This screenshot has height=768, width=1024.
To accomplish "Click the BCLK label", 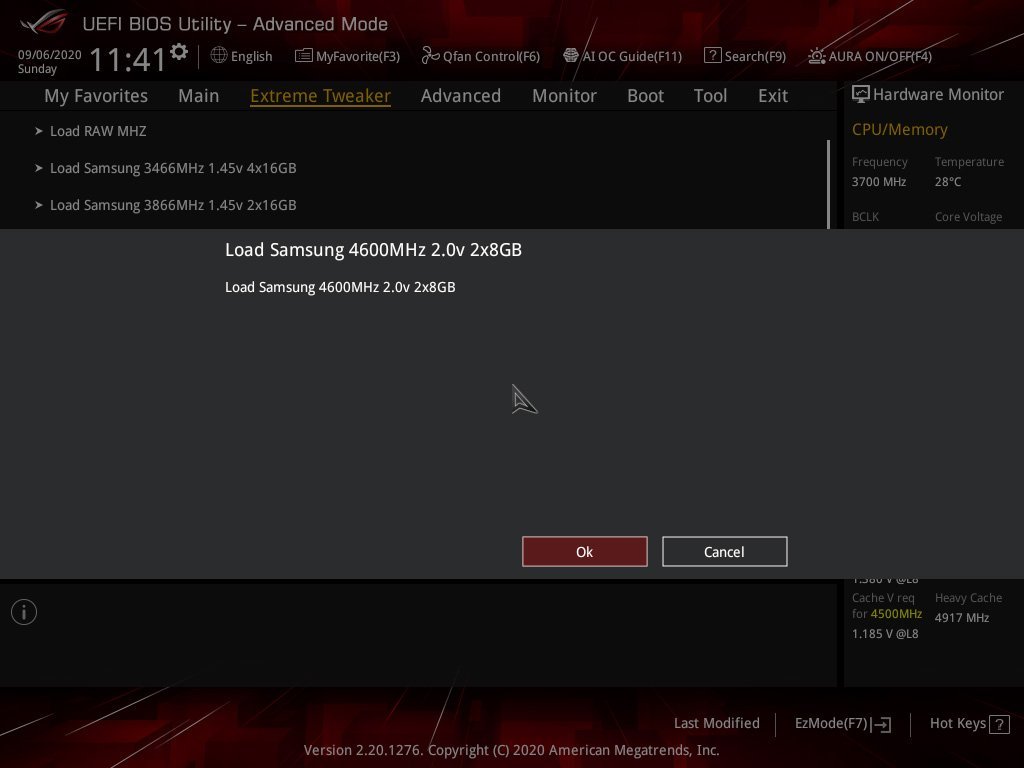I will tap(865, 217).
